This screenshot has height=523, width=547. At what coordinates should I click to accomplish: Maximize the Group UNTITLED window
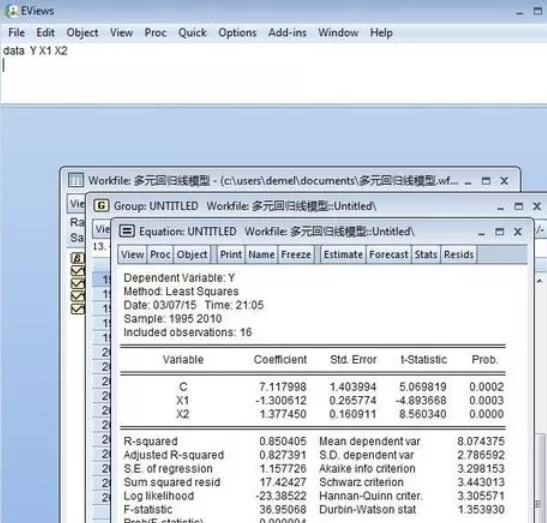pos(519,206)
